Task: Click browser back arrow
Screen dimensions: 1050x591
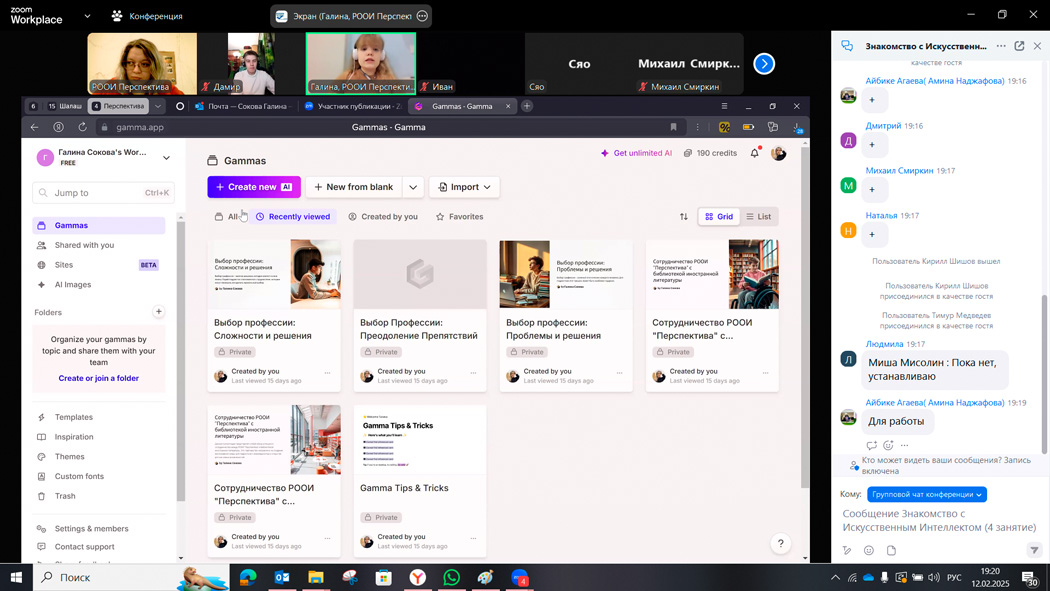Action: (x=34, y=127)
